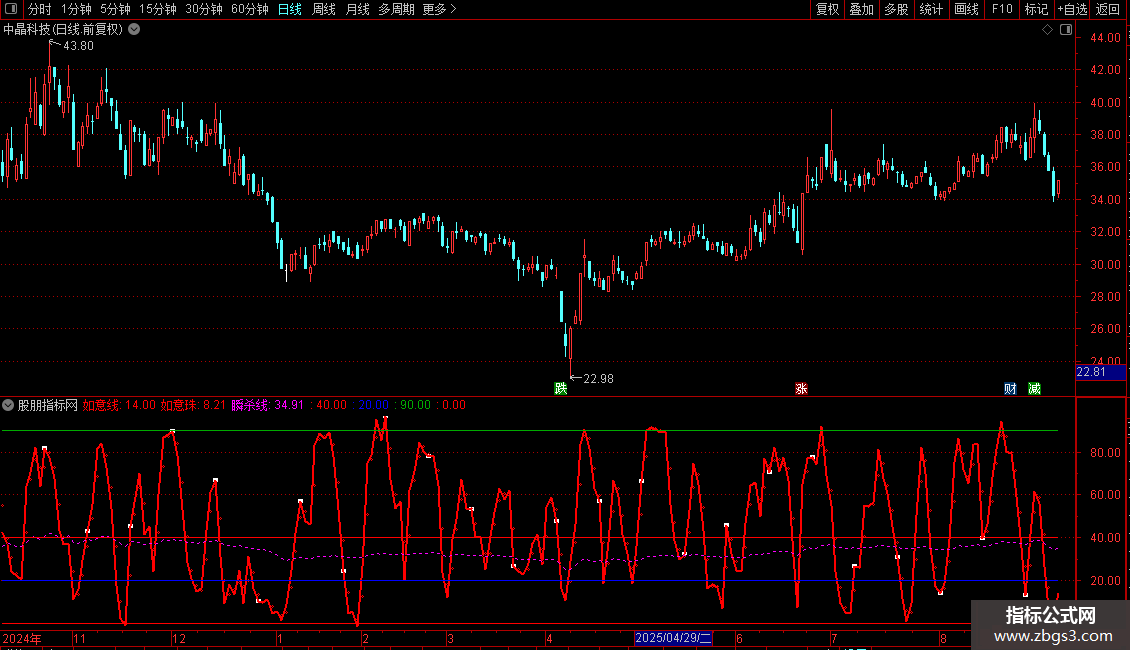Toggle the side panel icon in chart corner
Screen dimensions: 1130x650
(x=1066, y=30)
